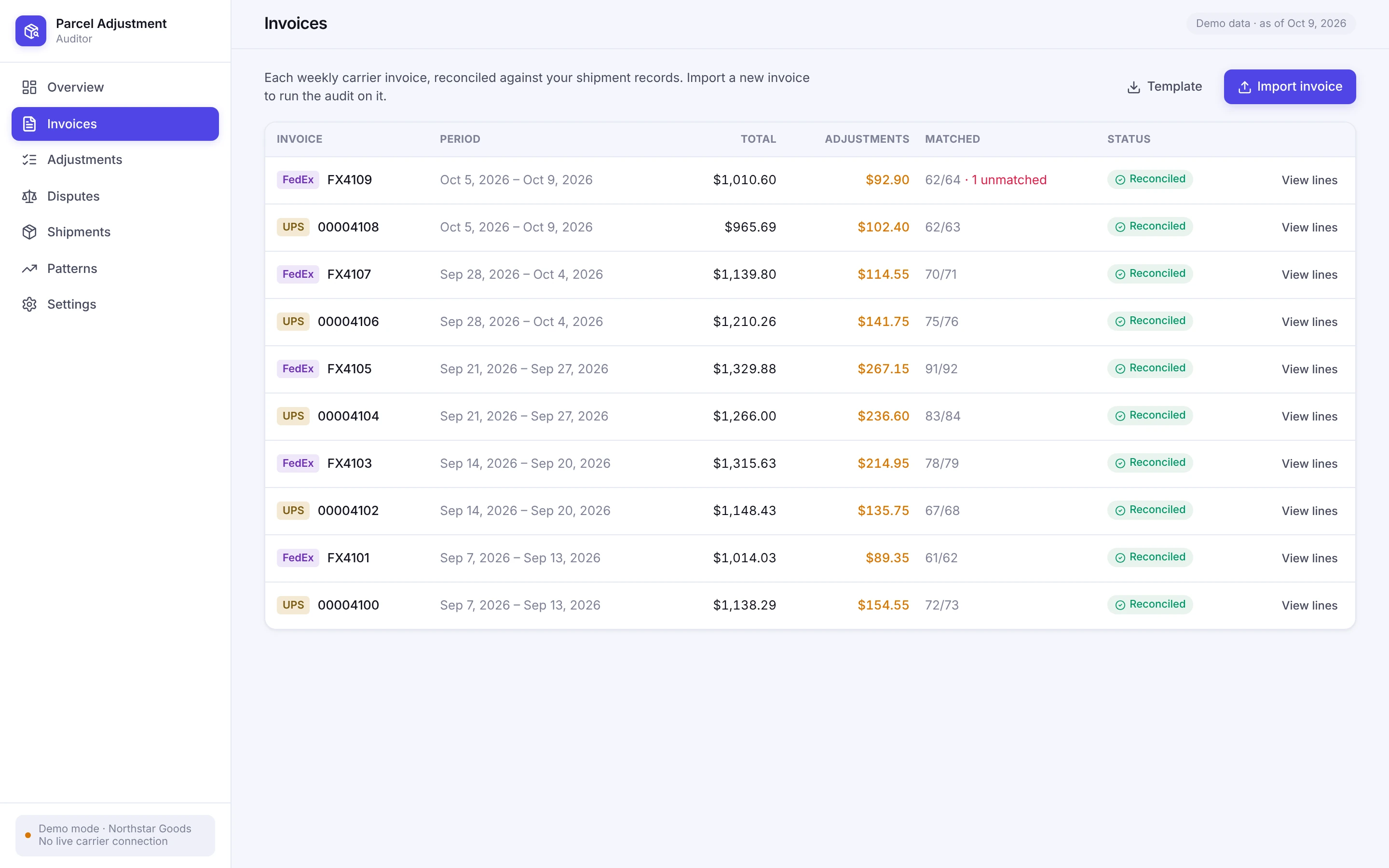
Task: Click the UPS badge for 00004104
Action: point(293,416)
